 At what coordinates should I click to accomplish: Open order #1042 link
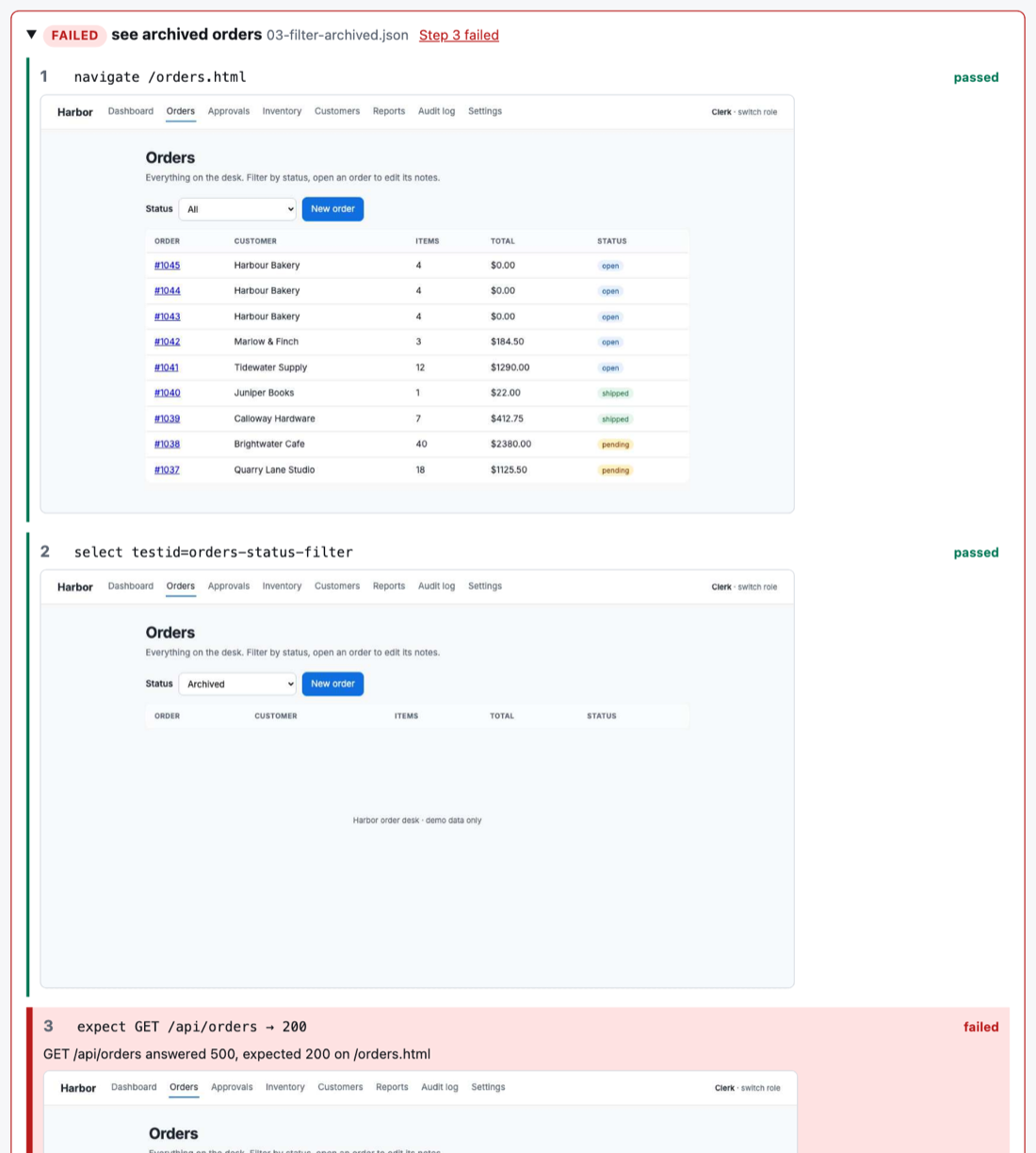(167, 342)
